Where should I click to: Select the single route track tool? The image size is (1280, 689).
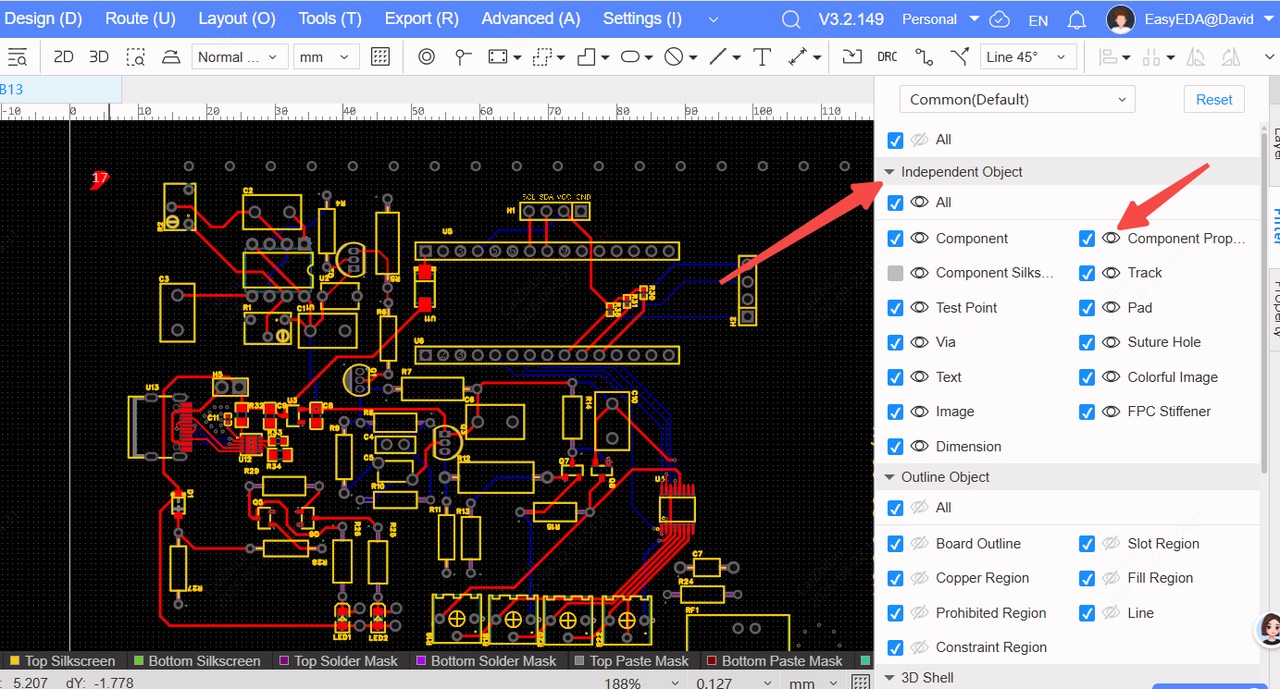(924, 57)
